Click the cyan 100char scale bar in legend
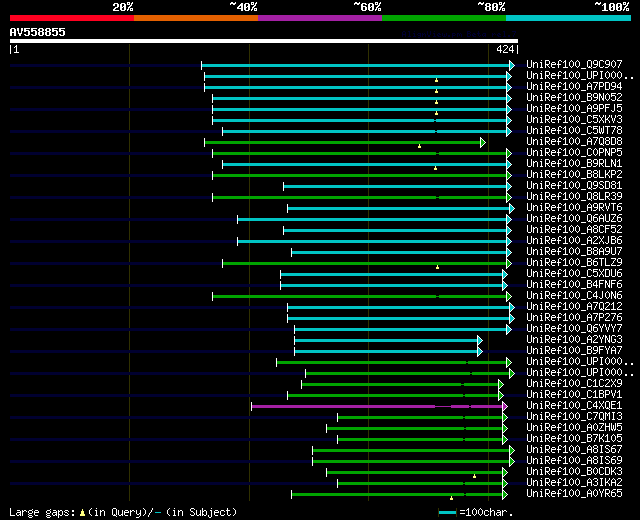Image resolution: width=640 pixels, height=520 pixels. (x=447, y=513)
